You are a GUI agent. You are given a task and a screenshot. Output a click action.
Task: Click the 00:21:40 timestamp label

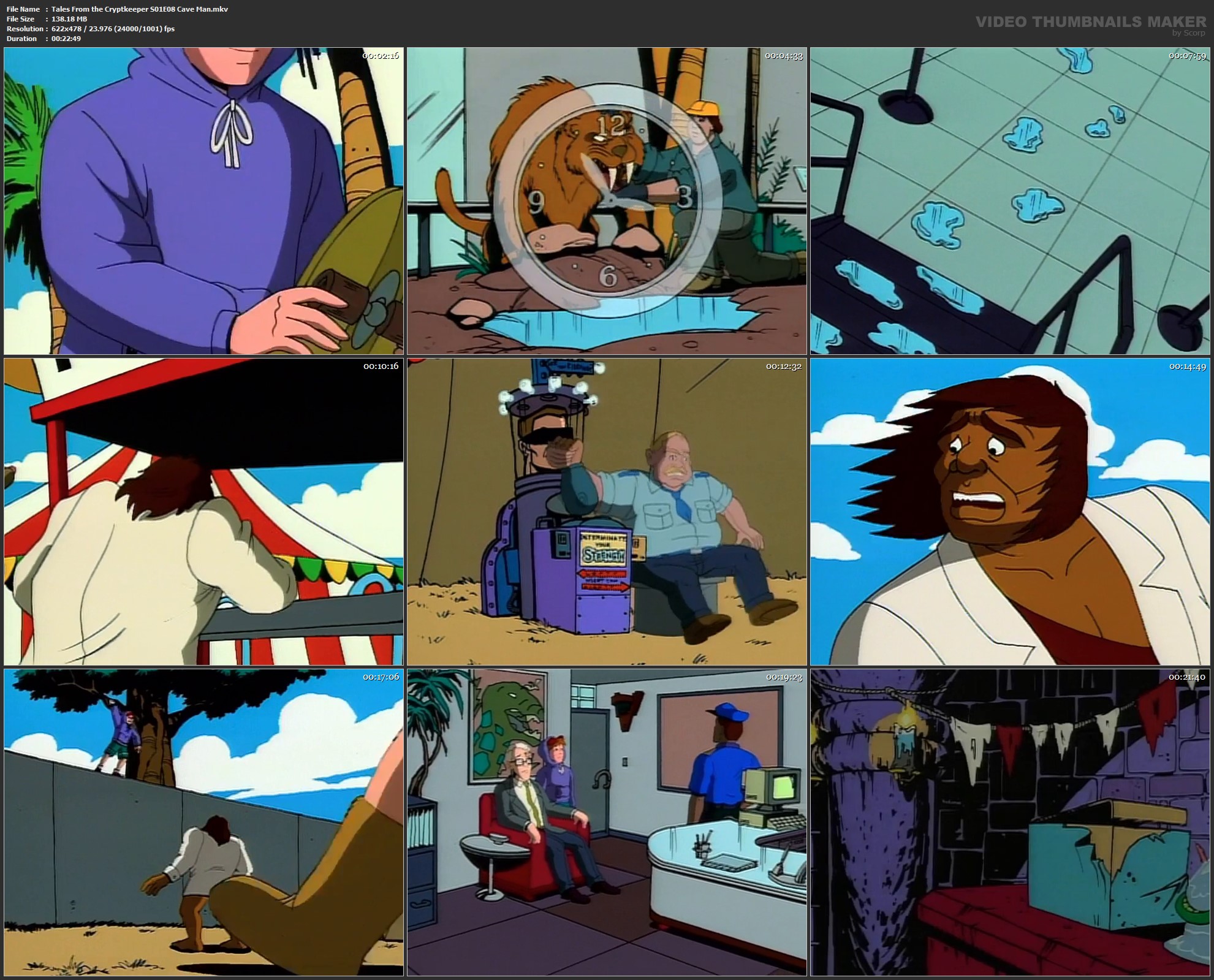(1187, 677)
